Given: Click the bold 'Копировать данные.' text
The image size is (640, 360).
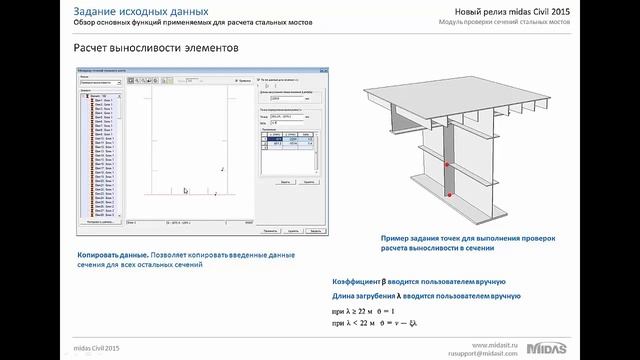Looking at the screenshot, I should tap(113, 255).
